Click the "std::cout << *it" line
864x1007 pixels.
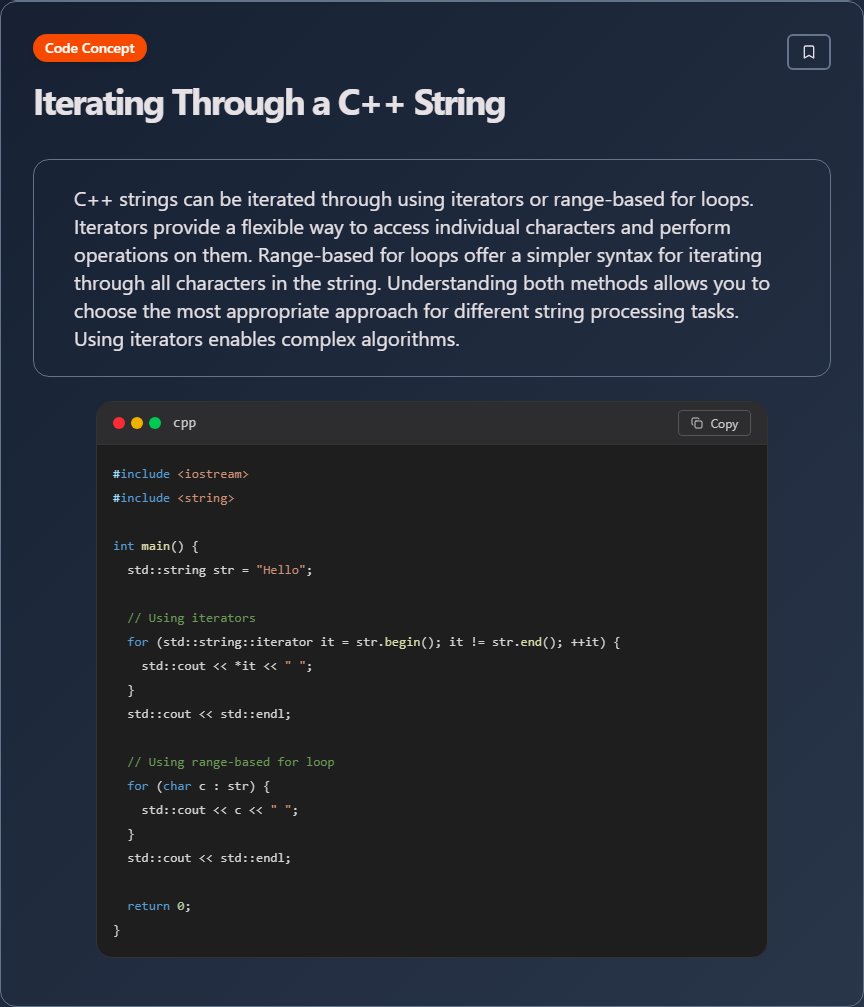point(227,666)
